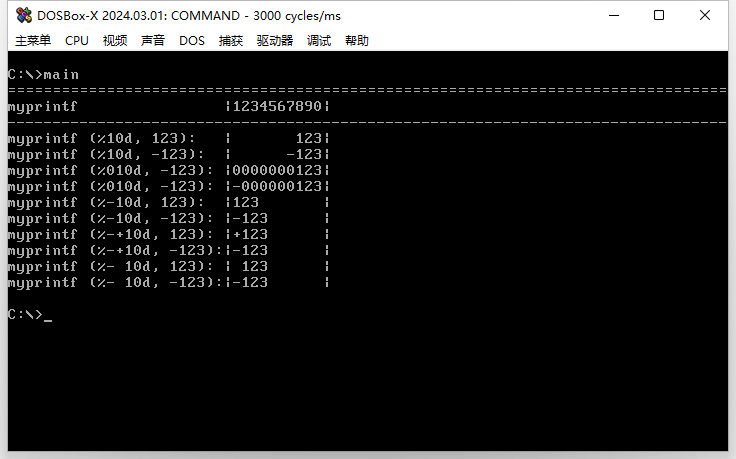Click the 'myprintf (%- 10d, -123):' line
The width and height of the screenshot is (736, 459).
point(169,282)
